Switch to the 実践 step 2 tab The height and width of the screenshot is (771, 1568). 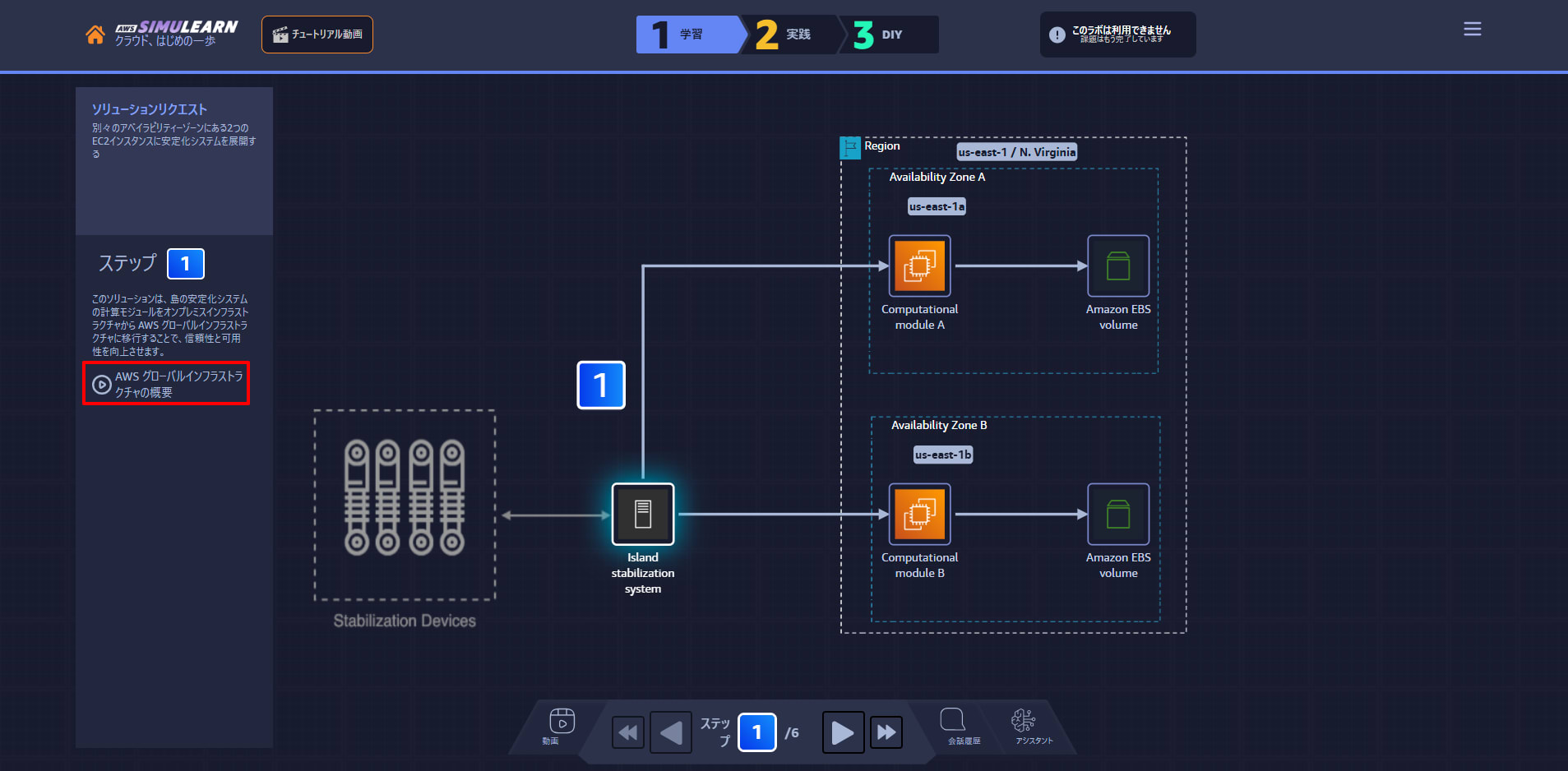click(791, 35)
